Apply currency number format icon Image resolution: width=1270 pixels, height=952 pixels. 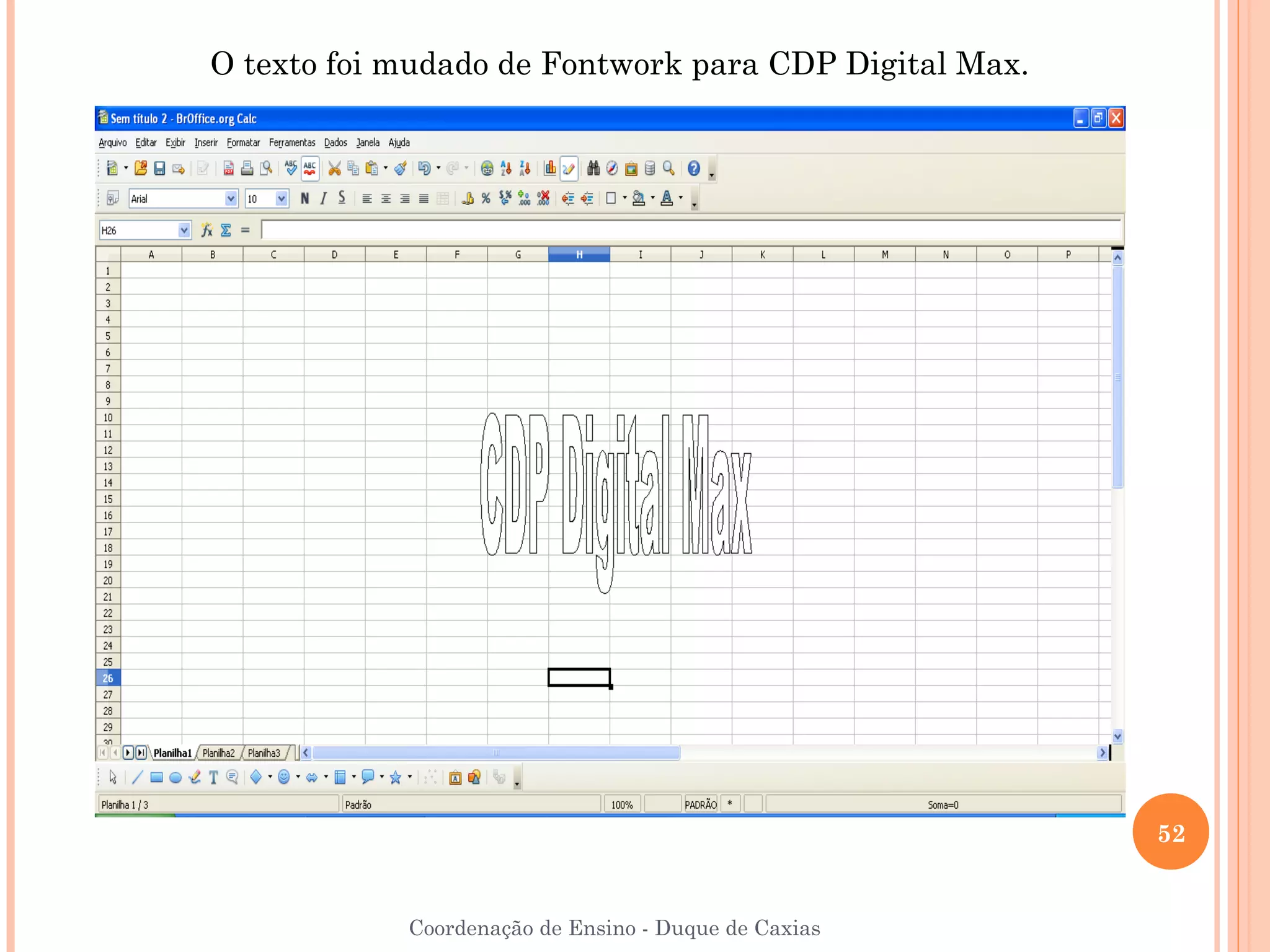[468, 198]
